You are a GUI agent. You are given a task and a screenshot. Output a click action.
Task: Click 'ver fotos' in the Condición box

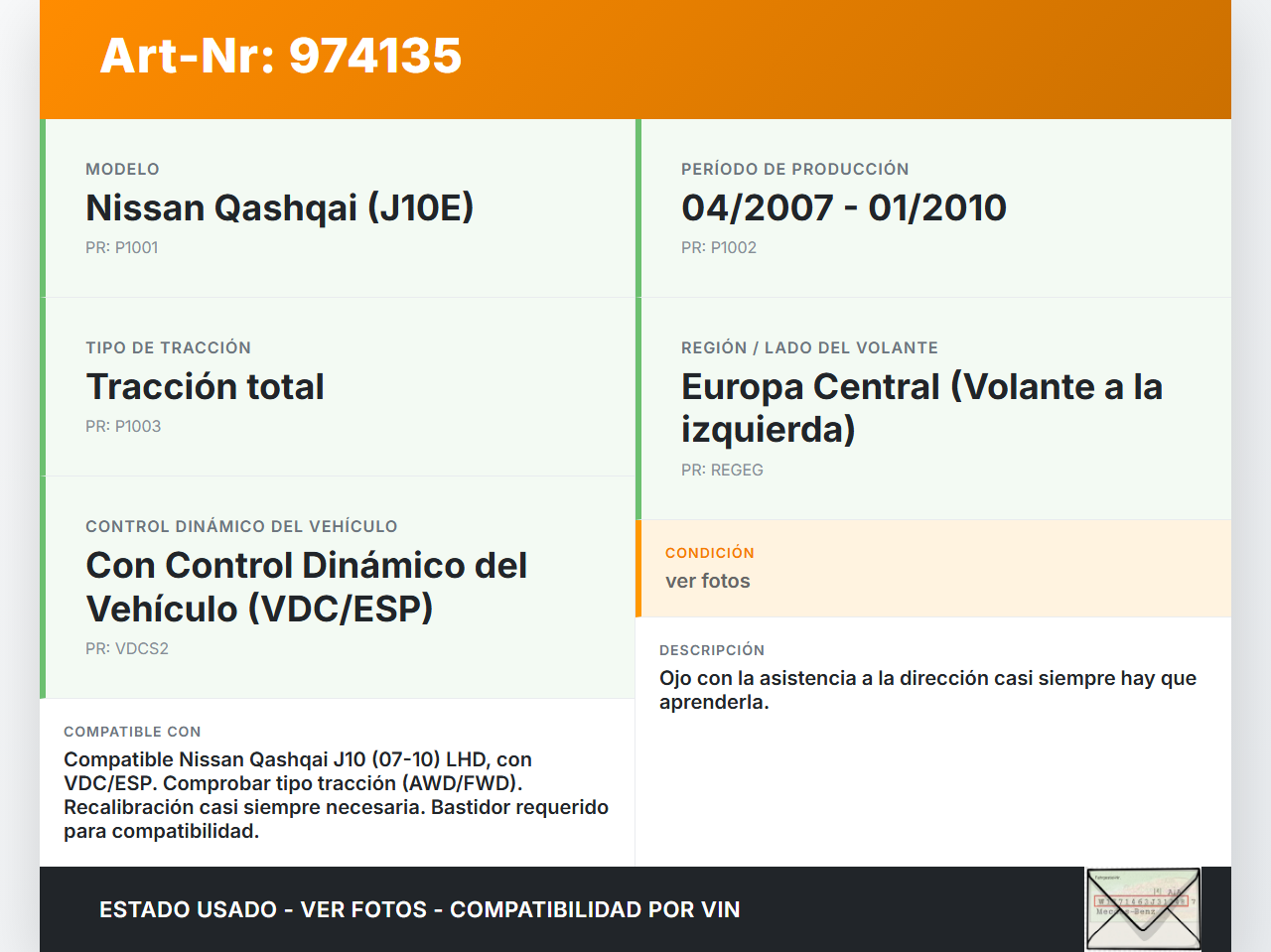(707, 582)
